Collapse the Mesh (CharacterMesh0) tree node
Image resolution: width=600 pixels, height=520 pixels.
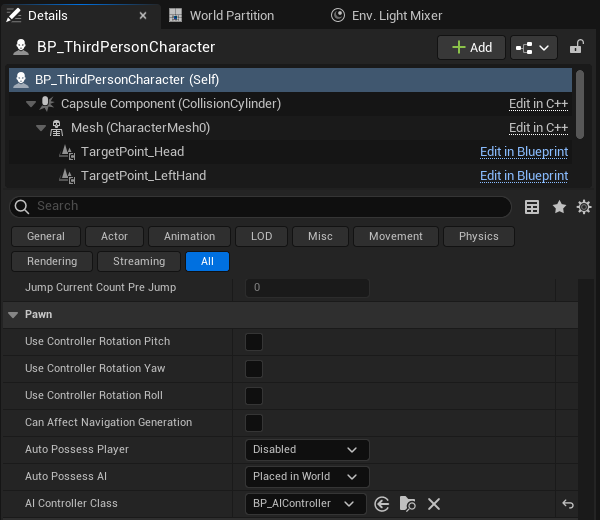click(41, 128)
